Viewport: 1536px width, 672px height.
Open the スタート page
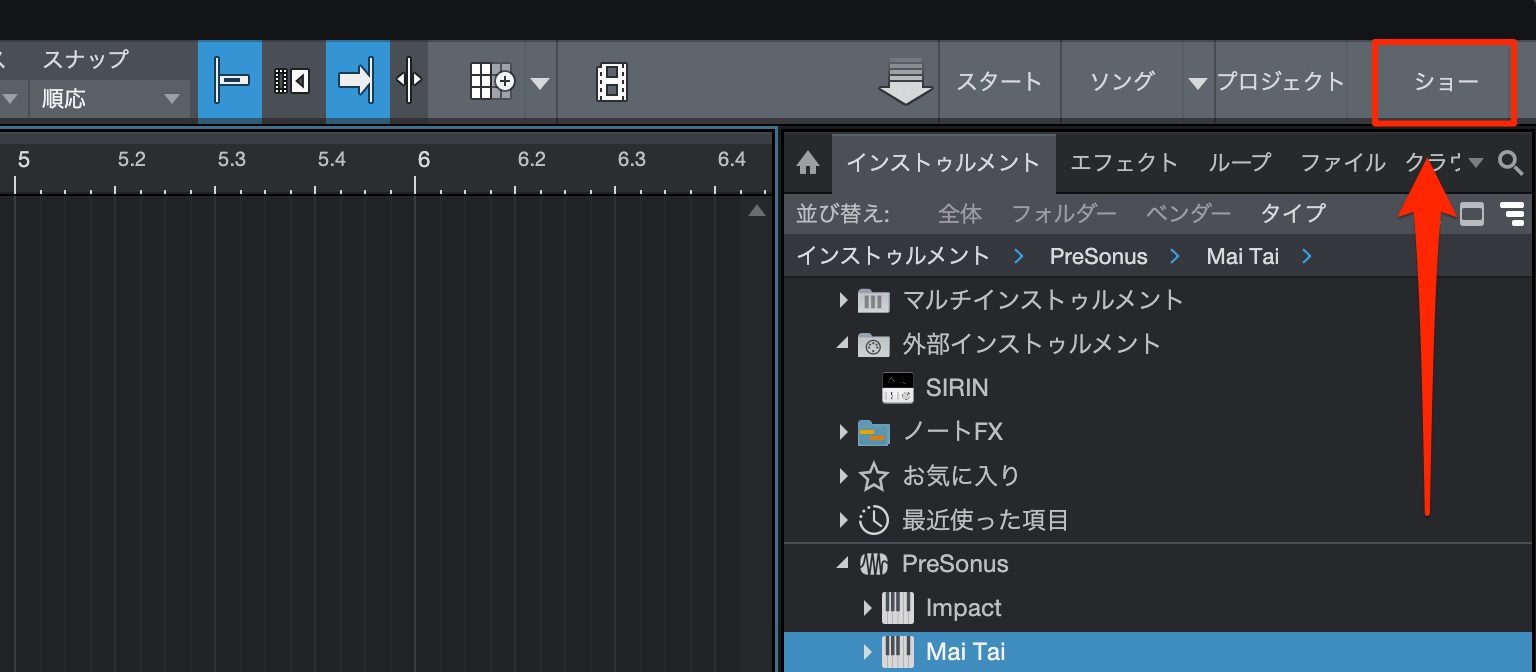[x=999, y=82]
